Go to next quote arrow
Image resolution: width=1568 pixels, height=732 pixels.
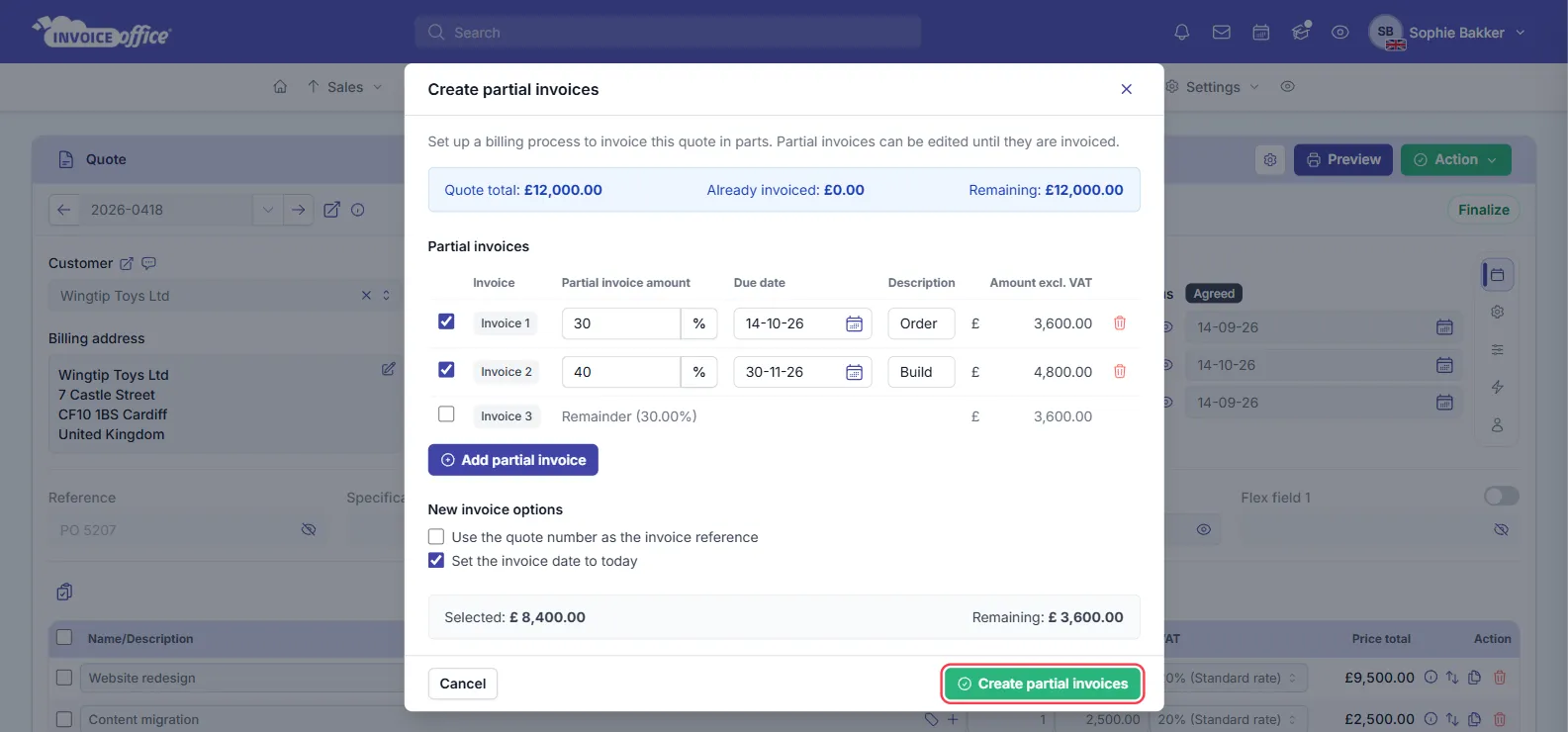pos(298,210)
